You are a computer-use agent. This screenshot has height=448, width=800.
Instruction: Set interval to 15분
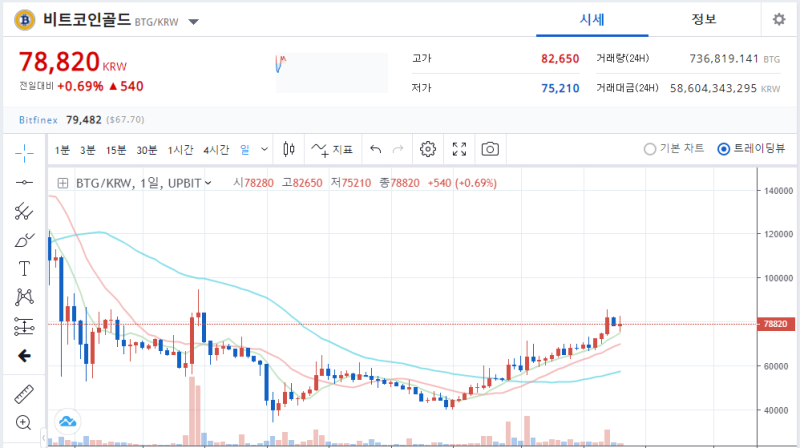coord(116,150)
